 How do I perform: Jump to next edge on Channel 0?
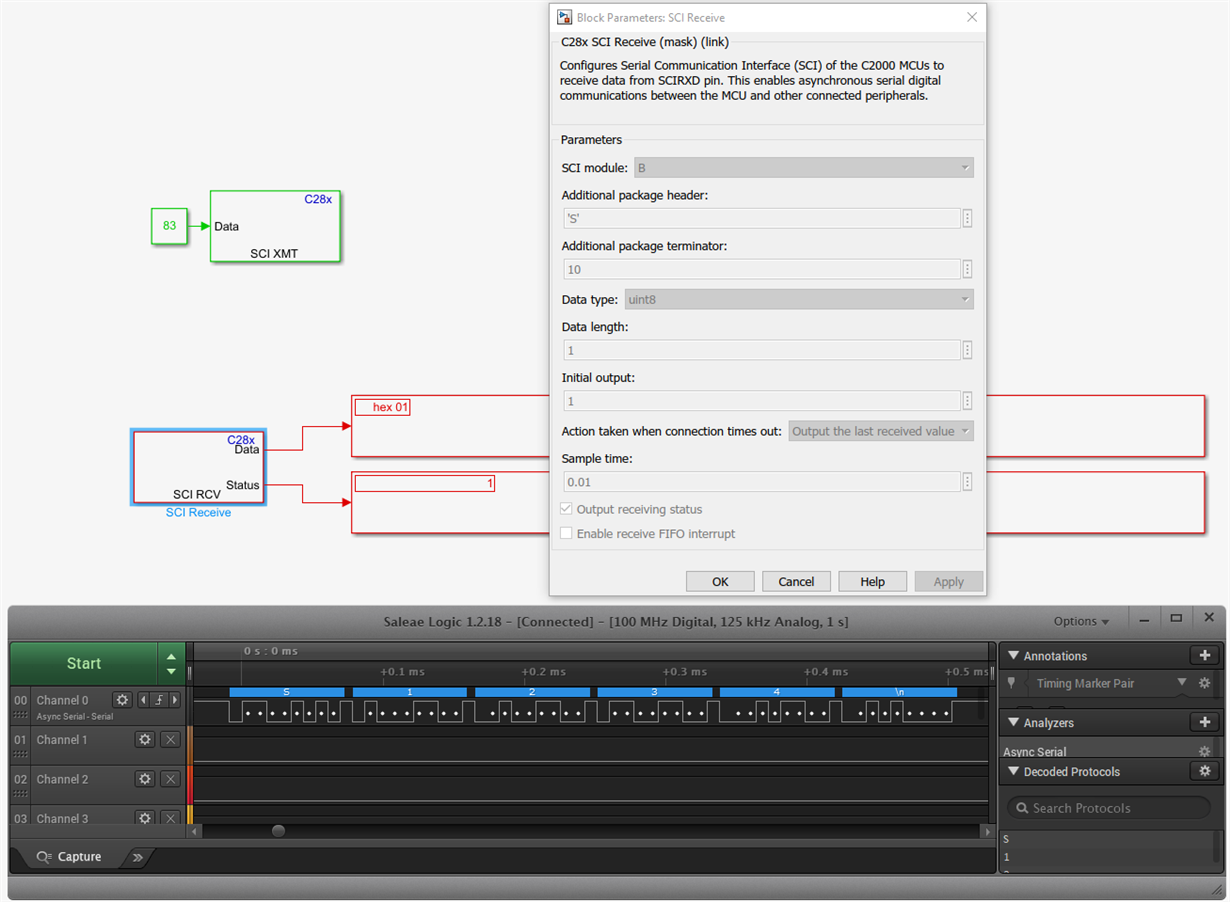[x=175, y=700]
